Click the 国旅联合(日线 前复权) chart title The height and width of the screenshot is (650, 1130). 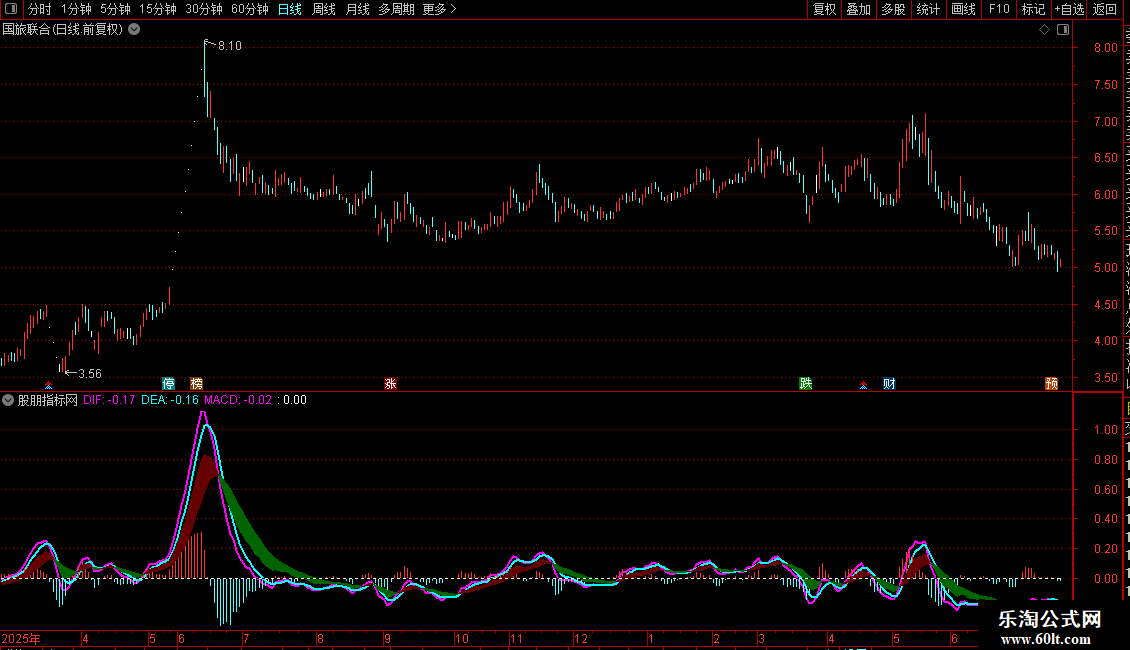(63, 29)
